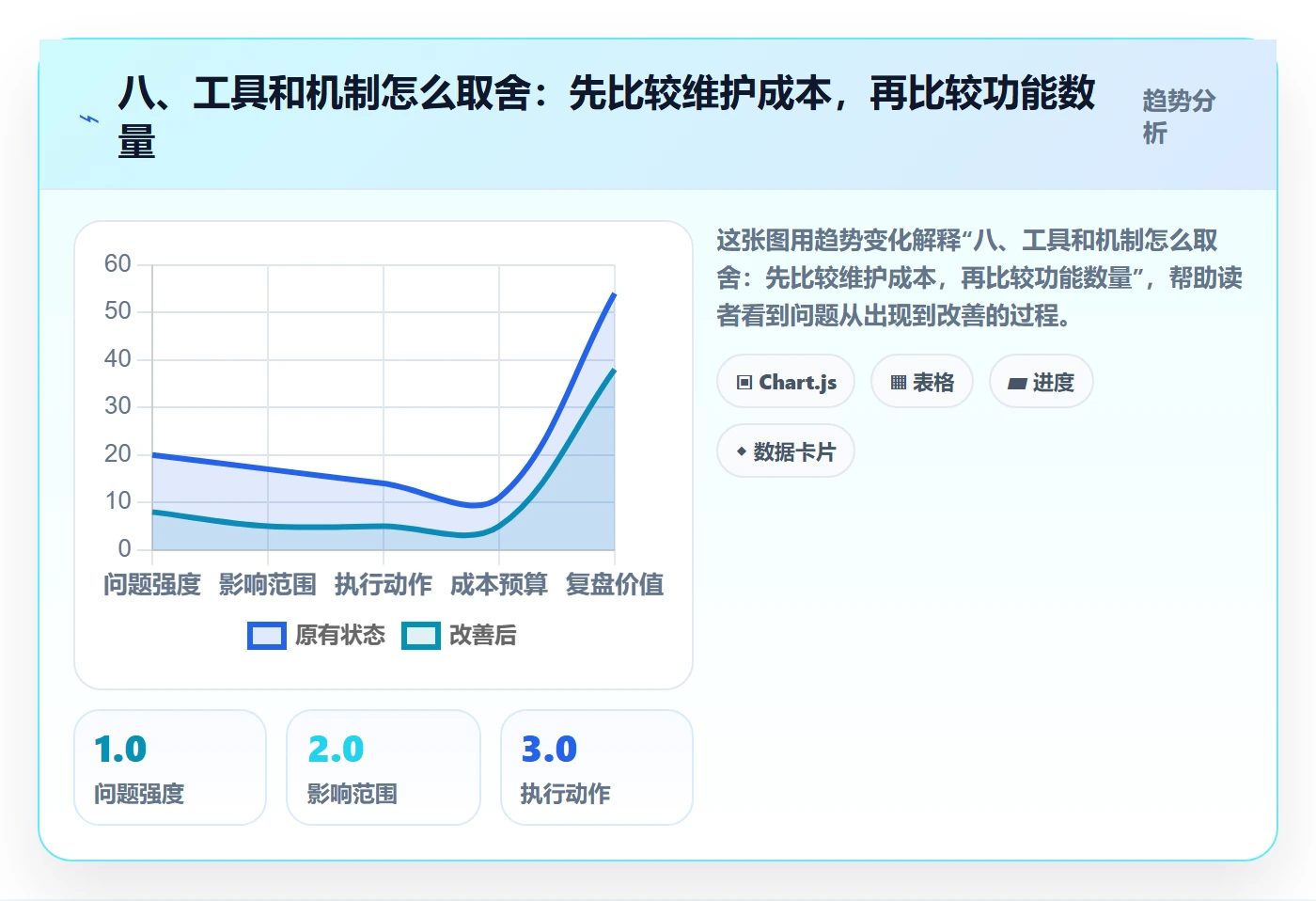The image size is (1316, 901).
Task: Open the 3.0 执行动作 stat card
Action: pos(597,767)
